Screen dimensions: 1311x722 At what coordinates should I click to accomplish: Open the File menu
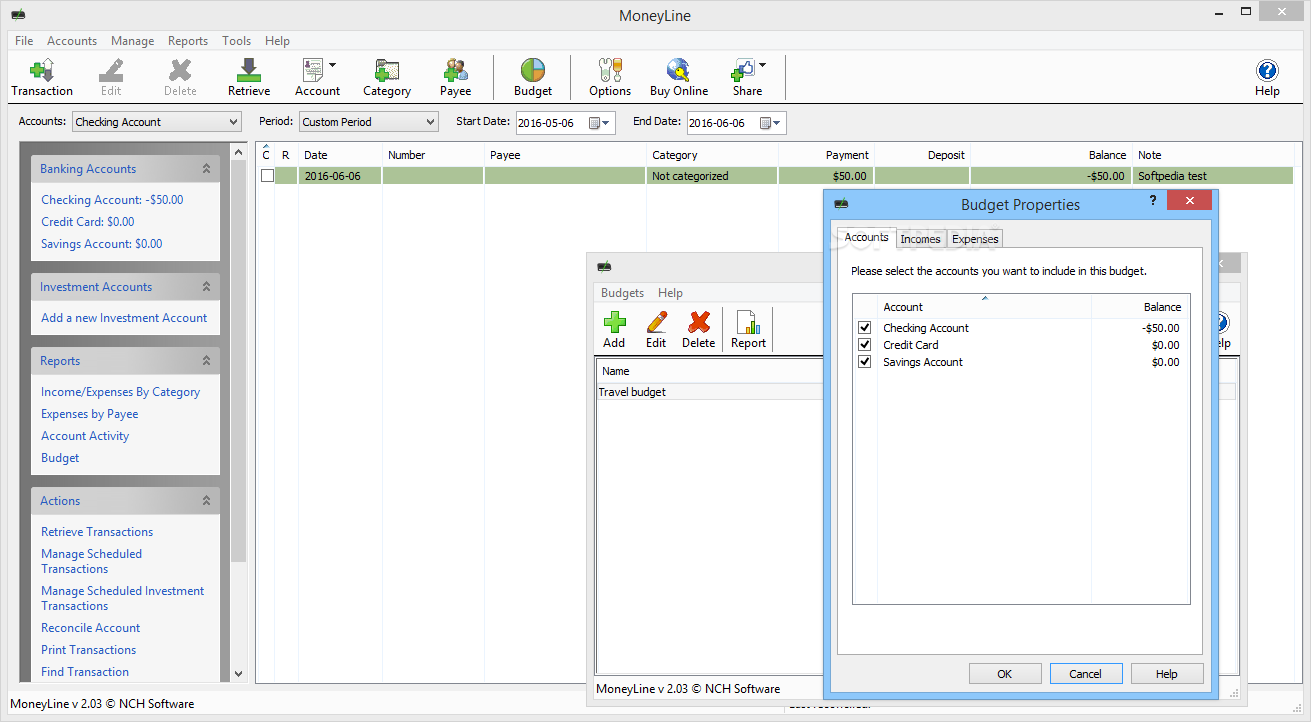pos(24,41)
